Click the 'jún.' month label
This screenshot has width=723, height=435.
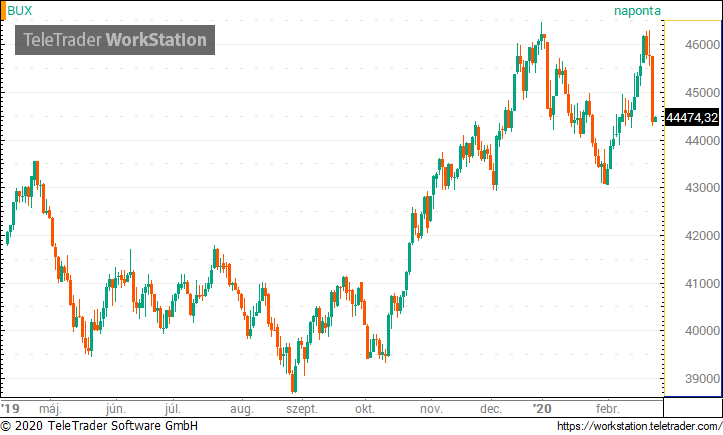116,409
